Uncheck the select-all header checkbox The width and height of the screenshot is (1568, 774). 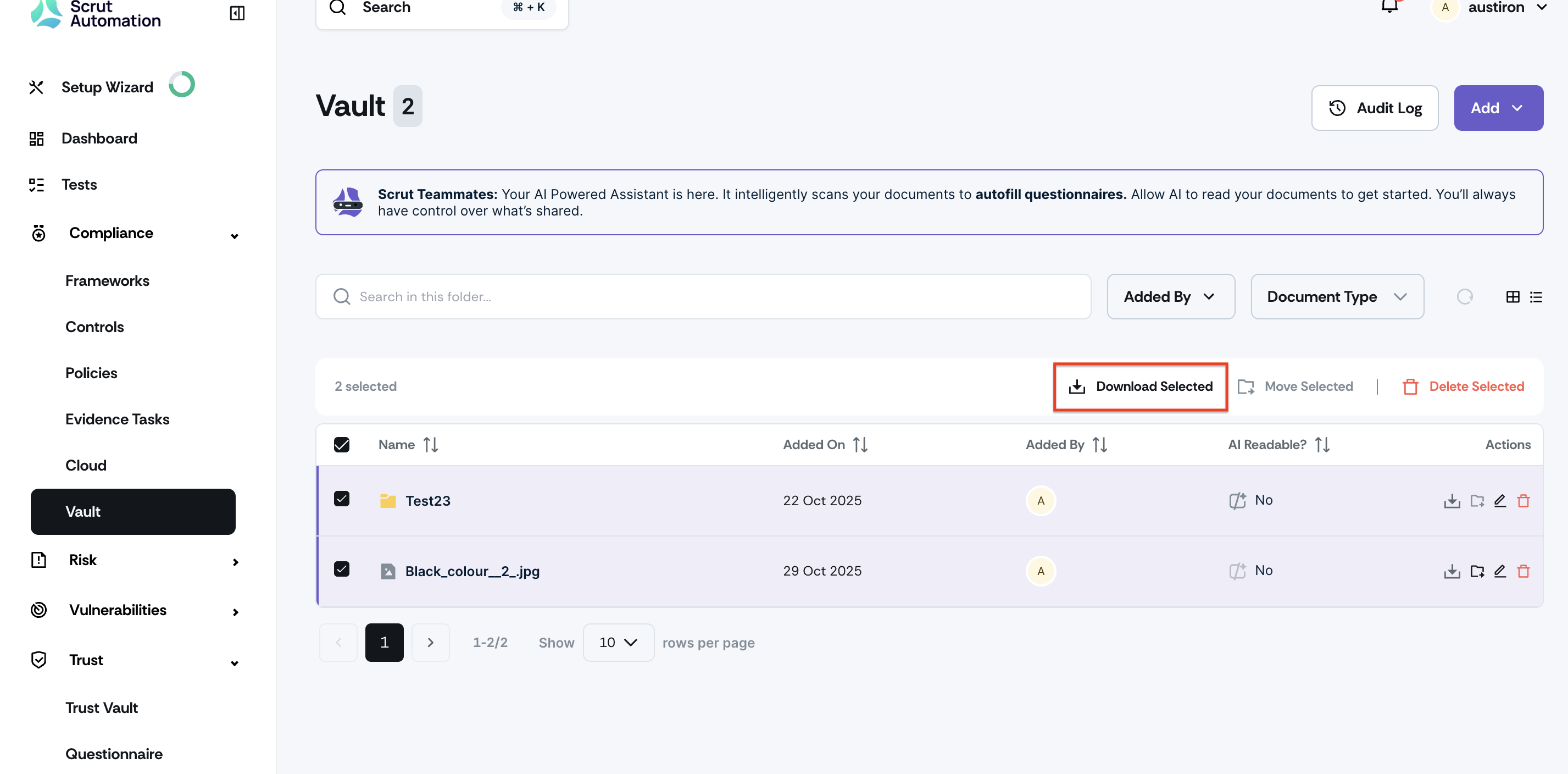pos(342,445)
